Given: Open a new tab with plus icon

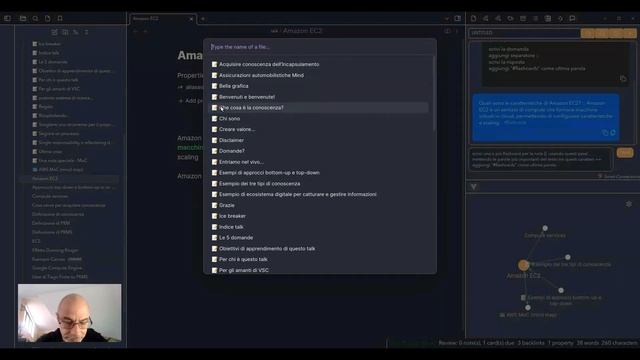Looking at the screenshot, I should click(x=203, y=19).
